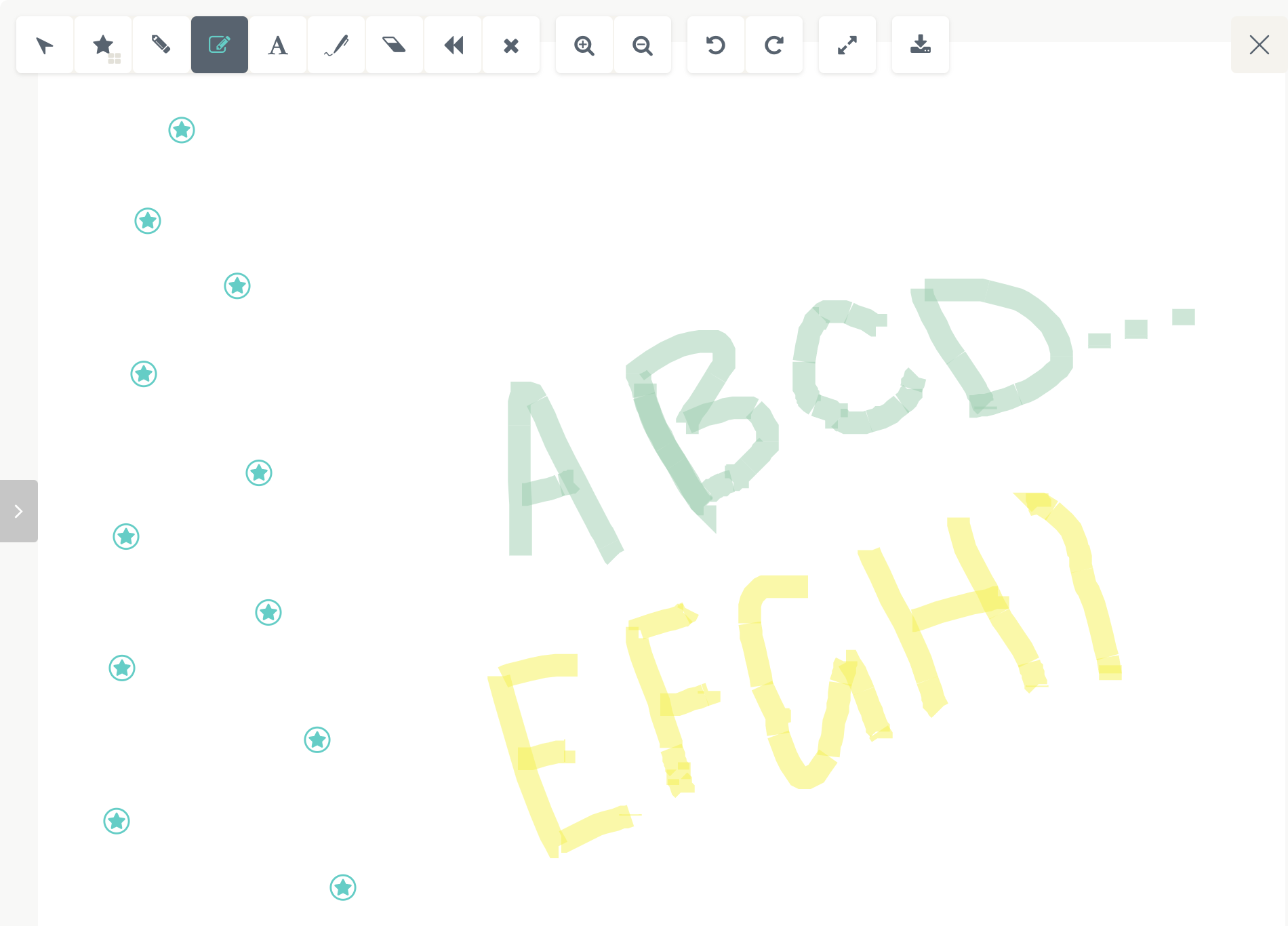This screenshot has height=926, width=1288.
Task: Select the highlighter marker tool
Action: coord(161,45)
